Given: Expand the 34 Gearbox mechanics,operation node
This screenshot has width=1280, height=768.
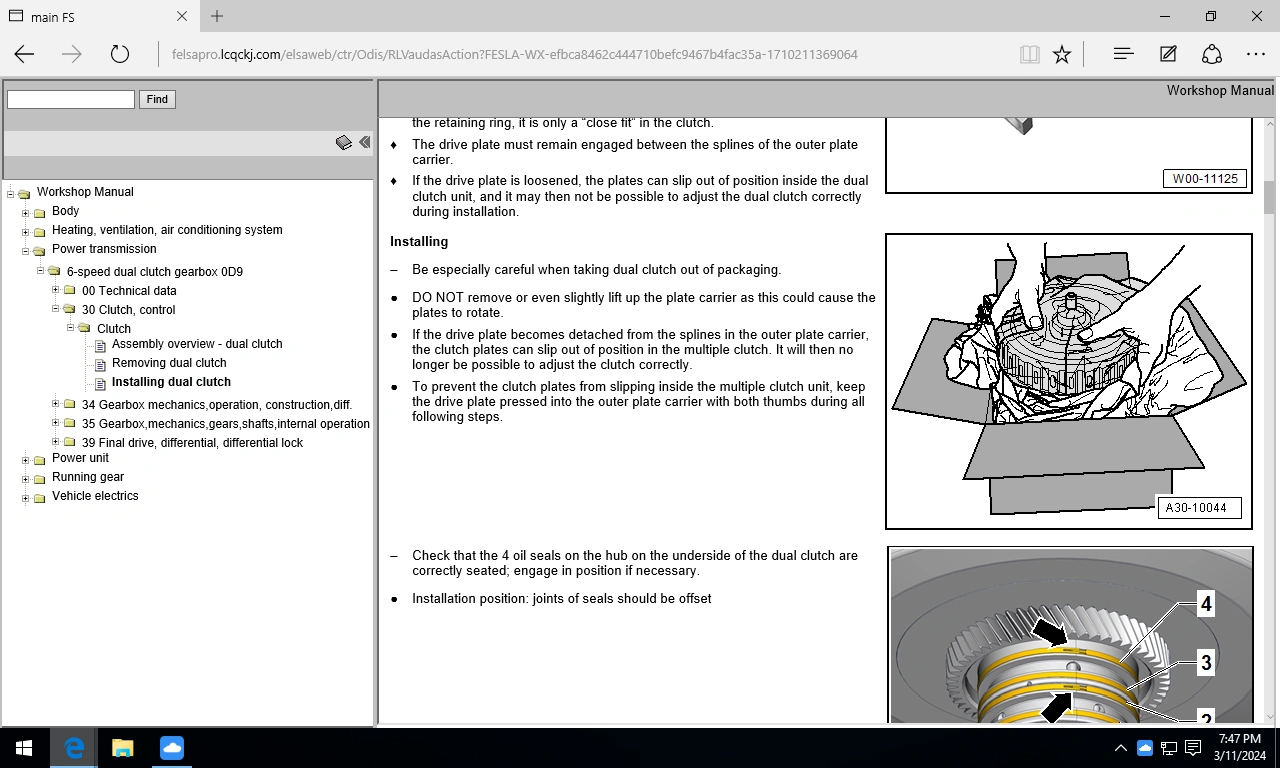Looking at the screenshot, I should (x=56, y=404).
